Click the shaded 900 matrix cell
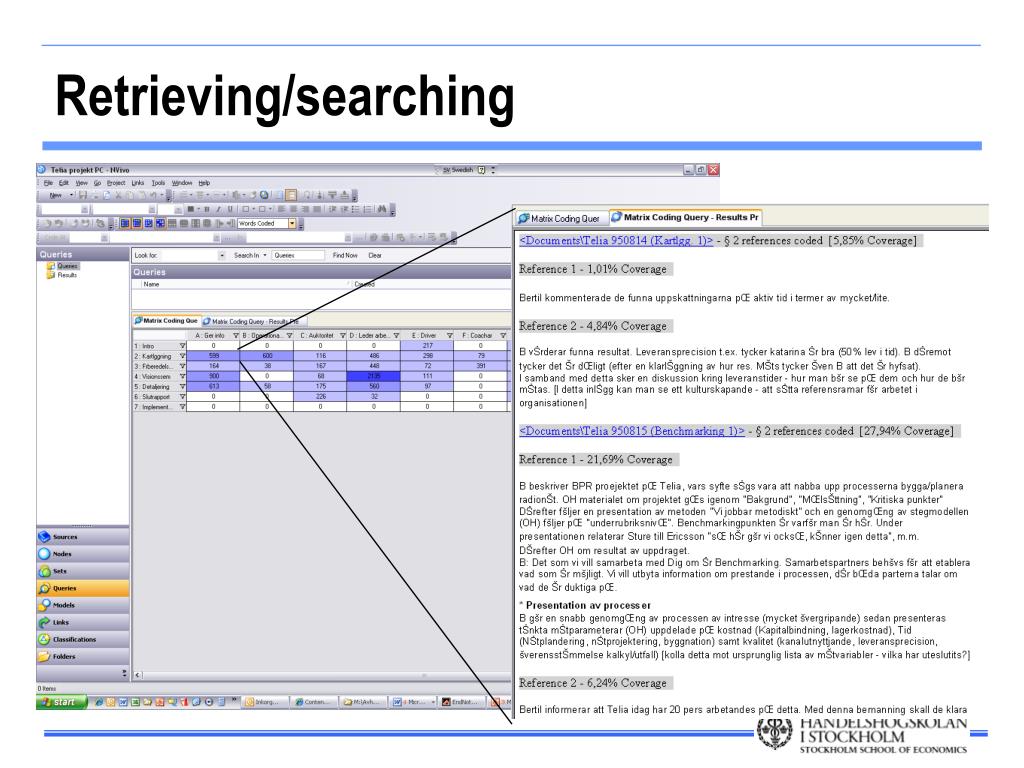The height and width of the screenshot is (768, 1024). [x=214, y=376]
